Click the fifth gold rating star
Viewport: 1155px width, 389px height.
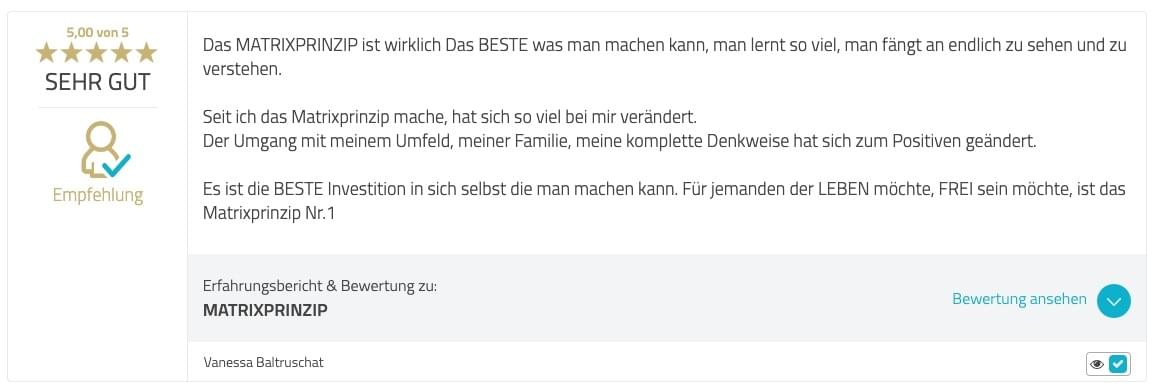click(147, 52)
